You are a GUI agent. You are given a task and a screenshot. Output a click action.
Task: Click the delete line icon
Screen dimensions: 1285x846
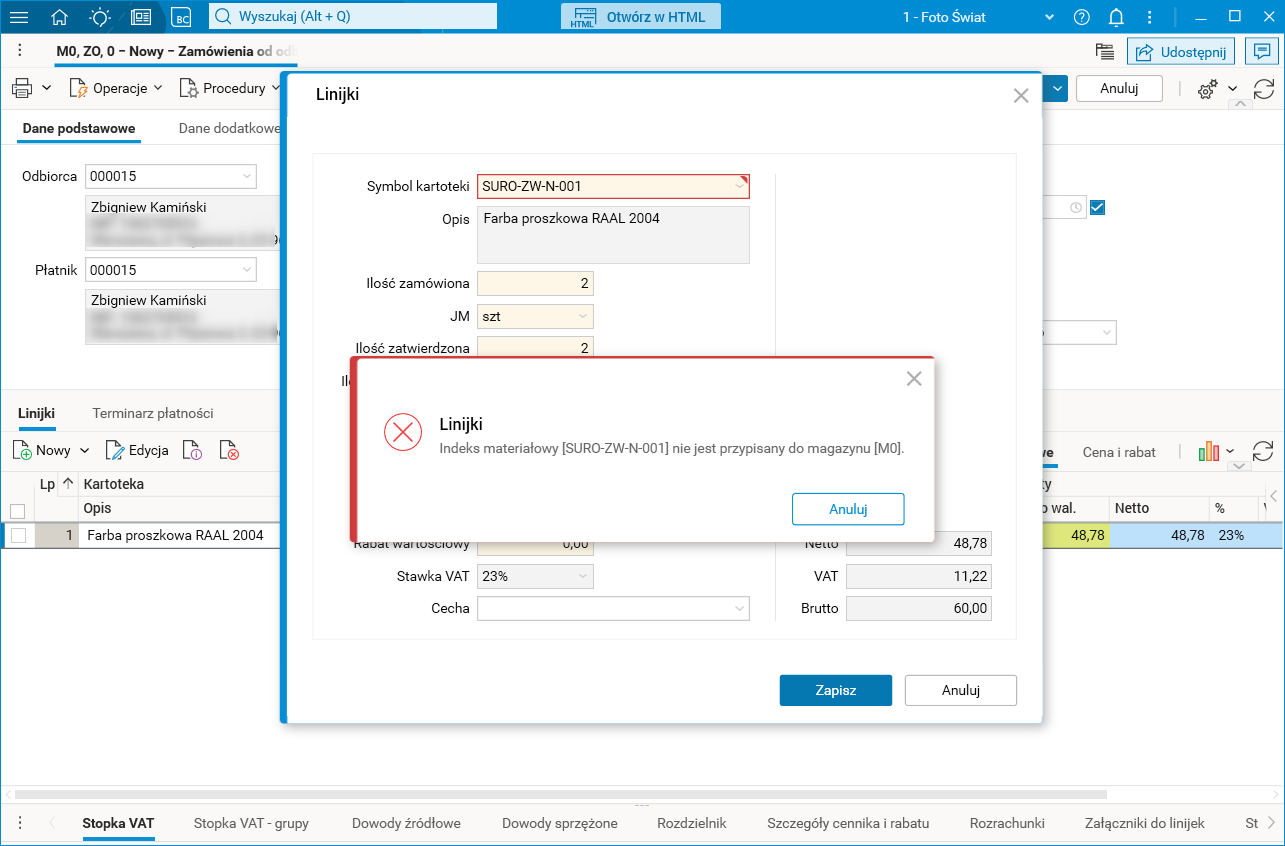pyautogui.click(x=229, y=451)
